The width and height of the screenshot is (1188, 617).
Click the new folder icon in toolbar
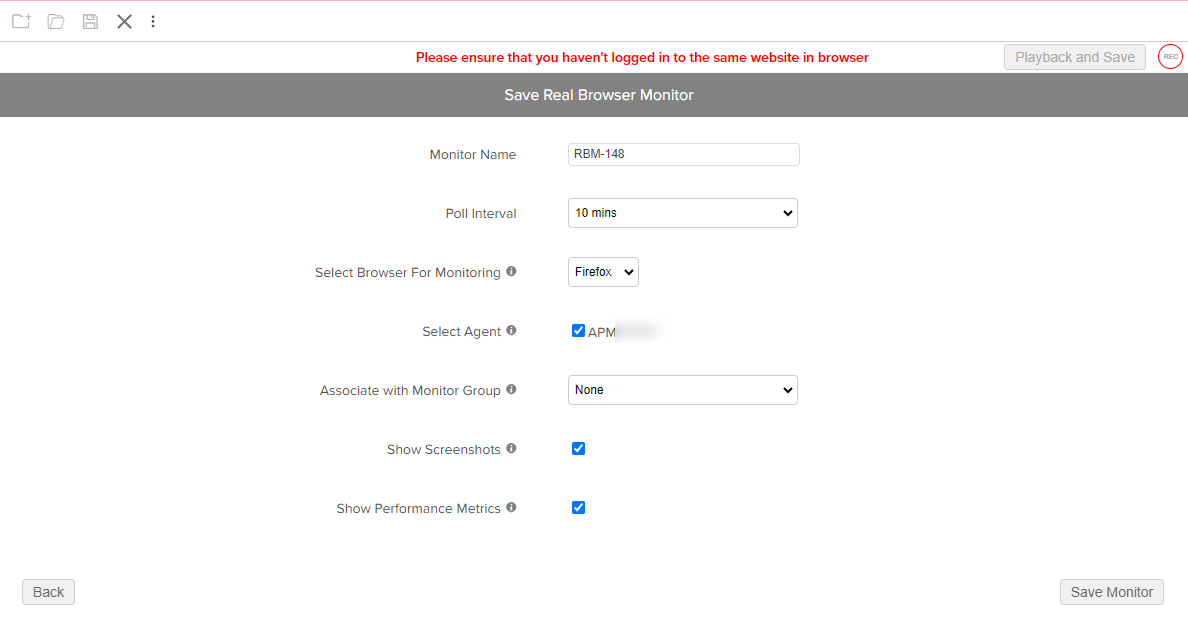(x=21, y=21)
